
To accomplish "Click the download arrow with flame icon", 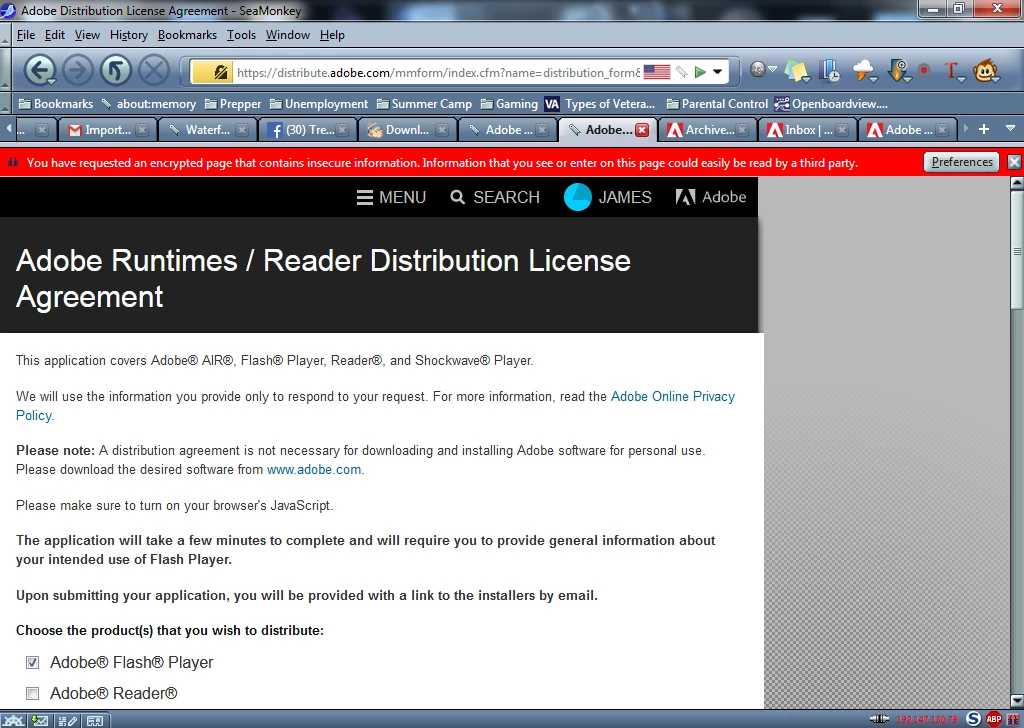I will [x=897, y=69].
